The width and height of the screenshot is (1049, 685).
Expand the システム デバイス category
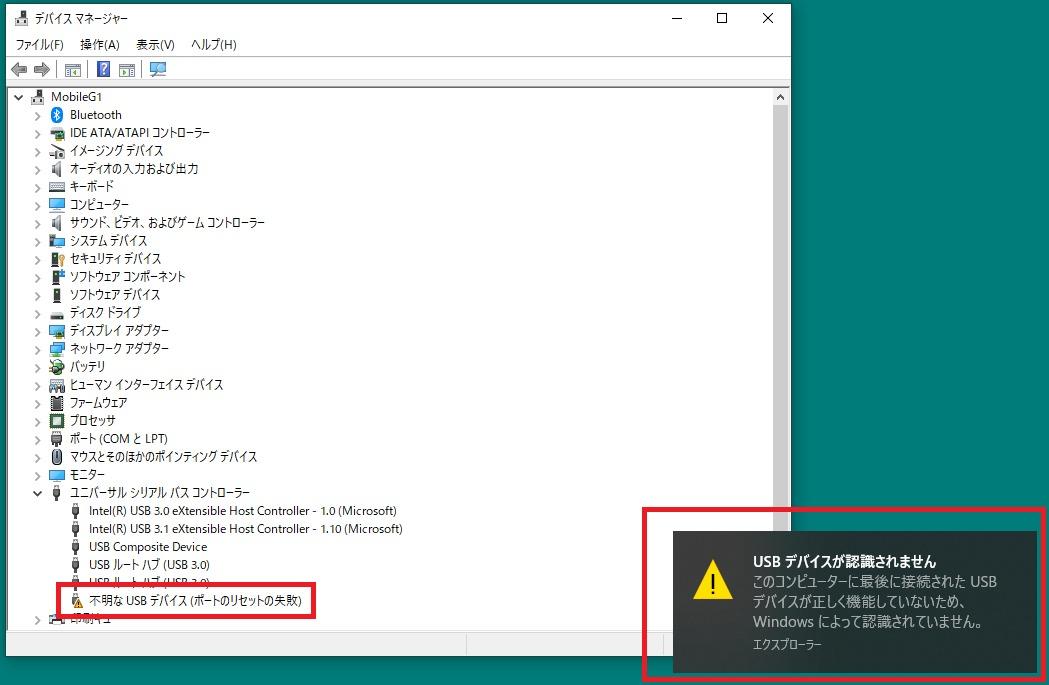(x=37, y=241)
